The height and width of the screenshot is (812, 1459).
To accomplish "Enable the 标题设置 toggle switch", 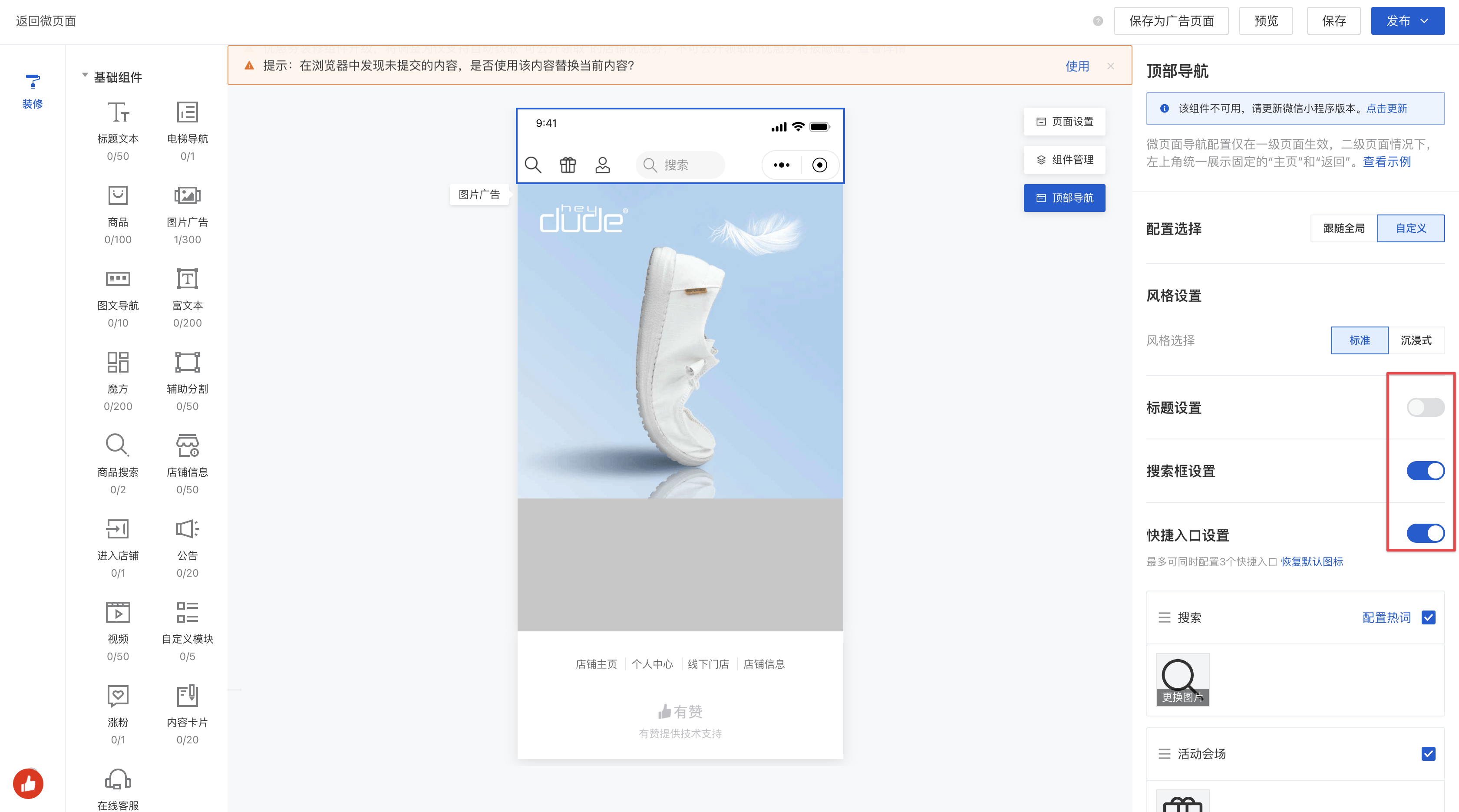I will click(x=1425, y=407).
